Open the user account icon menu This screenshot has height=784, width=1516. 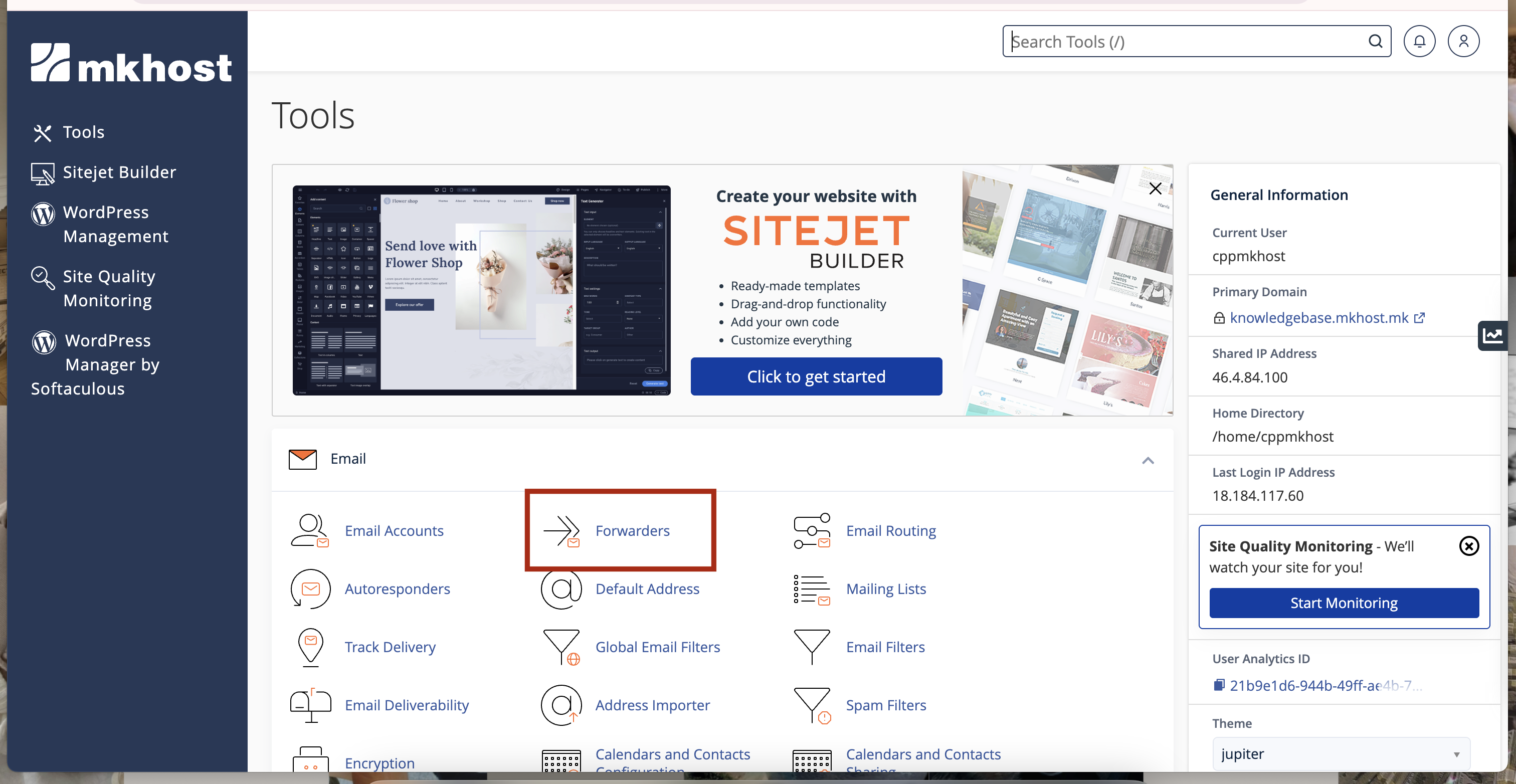pyautogui.click(x=1463, y=41)
